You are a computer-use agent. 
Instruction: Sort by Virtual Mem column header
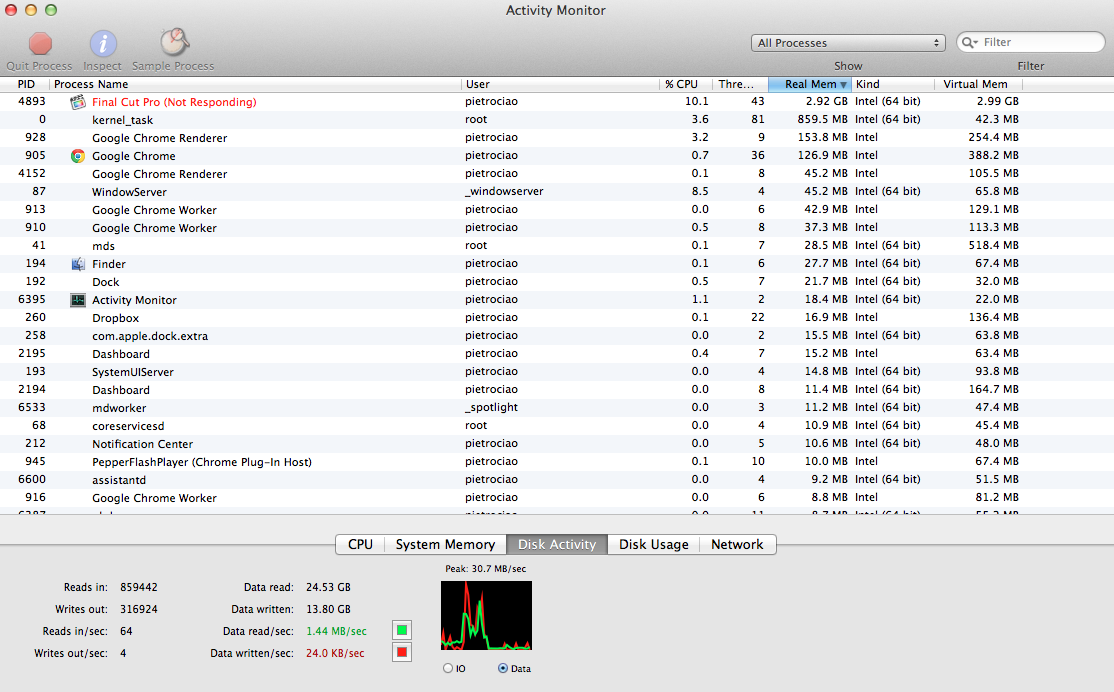coord(978,84)
